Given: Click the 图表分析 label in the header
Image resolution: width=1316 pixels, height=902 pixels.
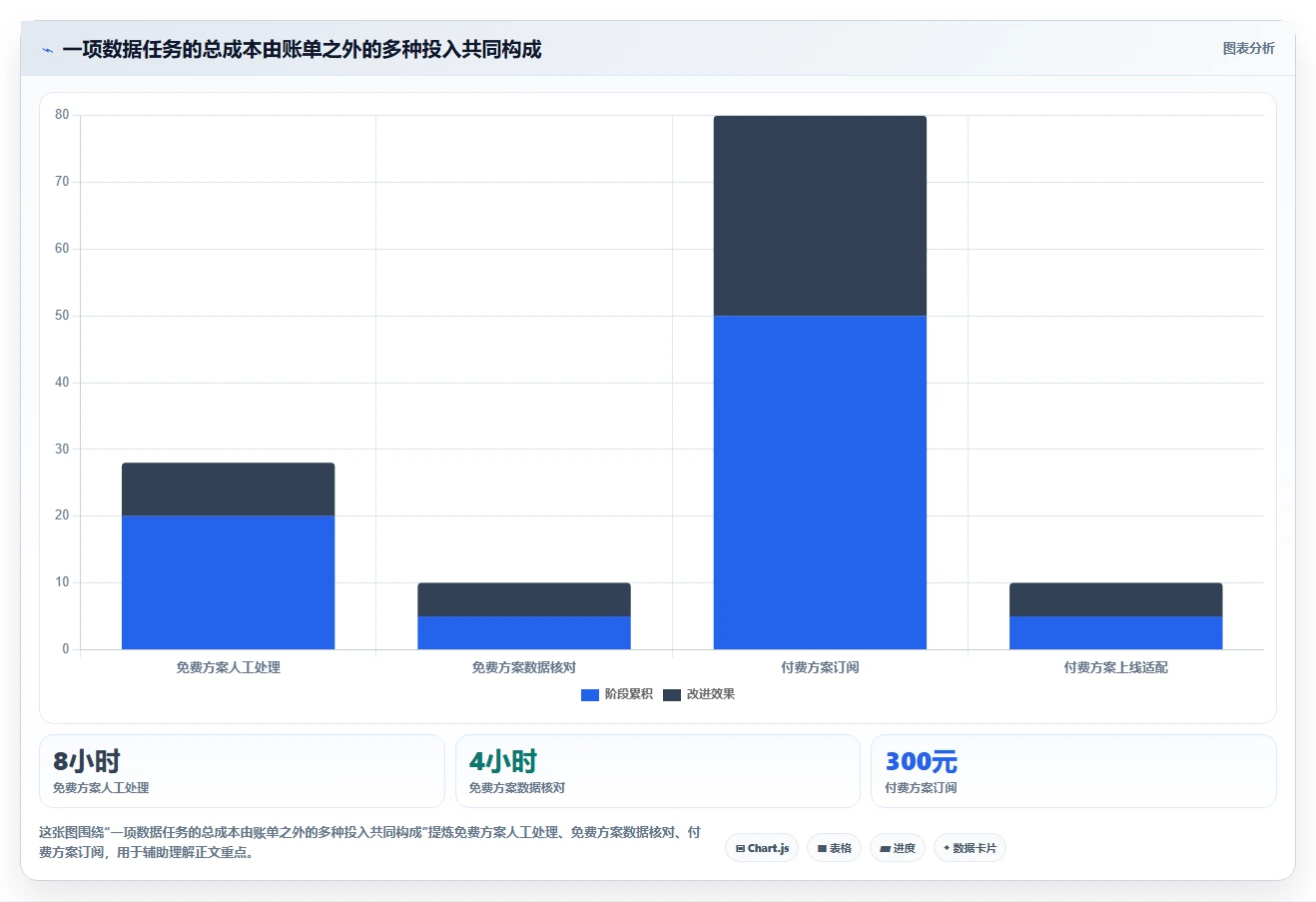Looking at the screenshot, I should [x=1248, y=48].
